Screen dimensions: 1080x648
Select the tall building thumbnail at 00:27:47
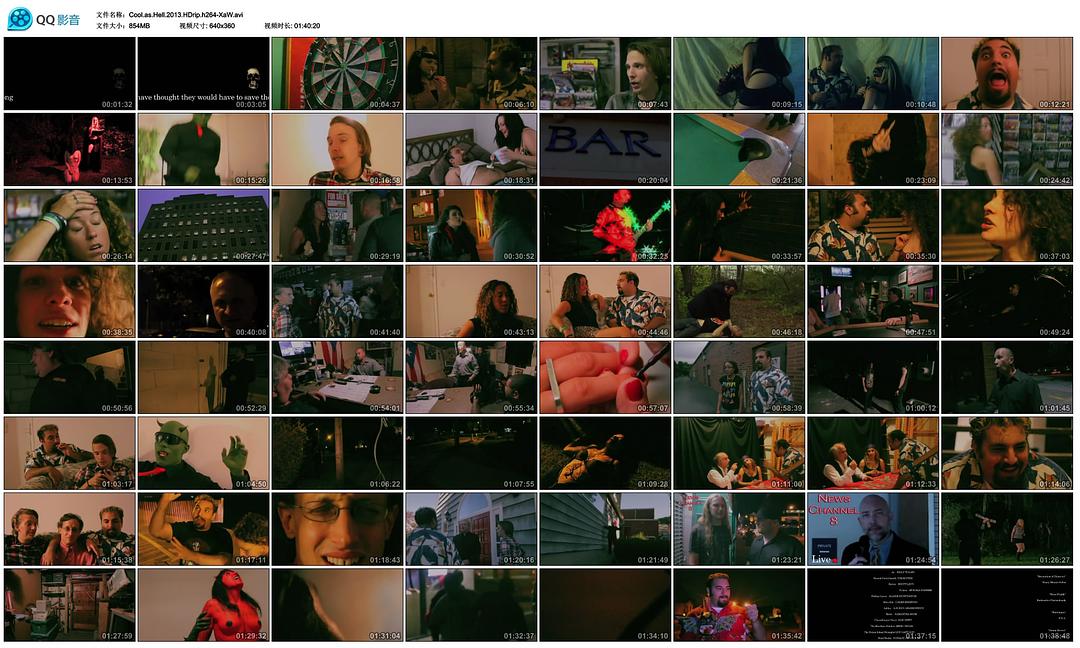(x=203, y=225)
